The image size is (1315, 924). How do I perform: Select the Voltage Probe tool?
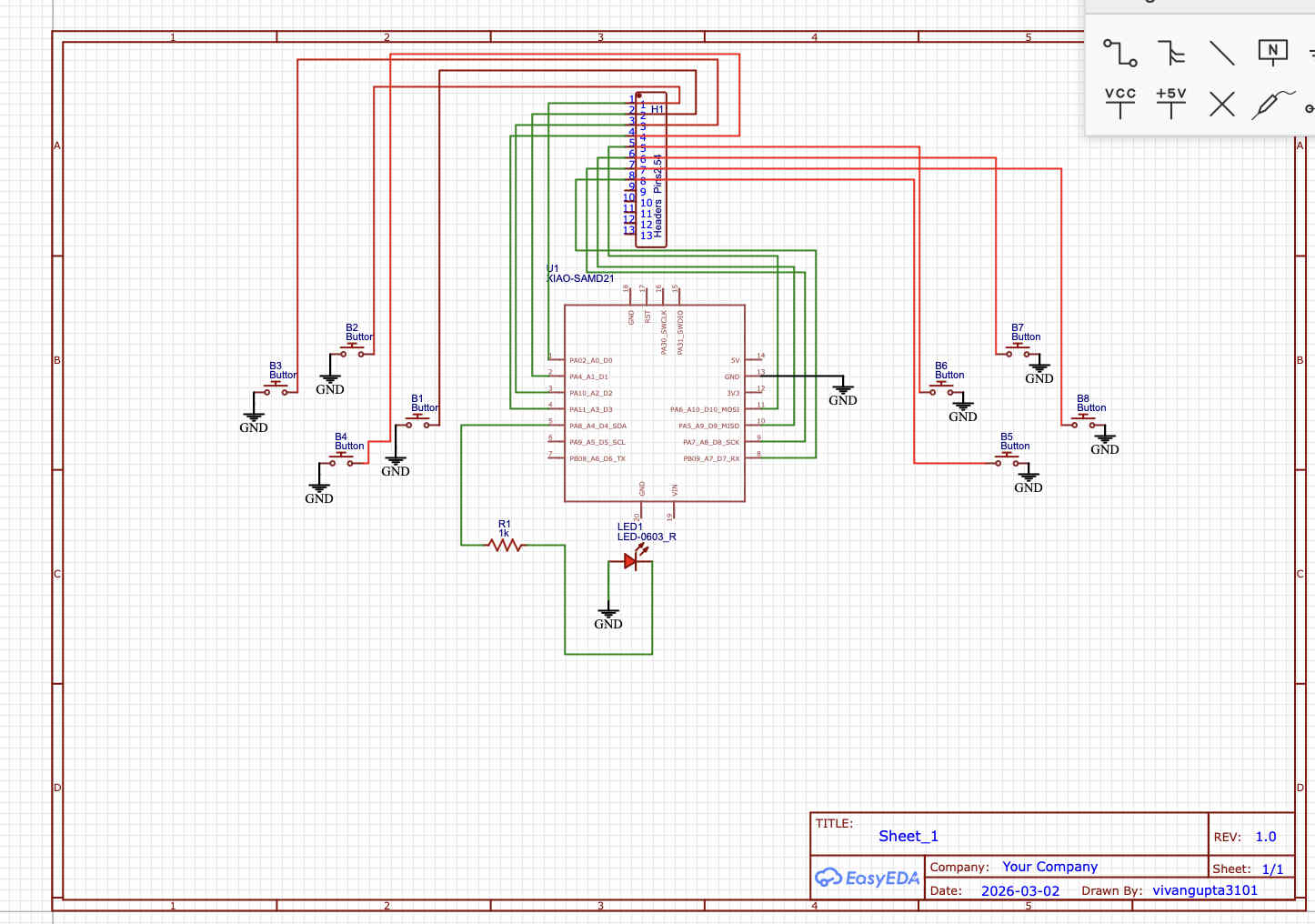[x=1273, y=104]
